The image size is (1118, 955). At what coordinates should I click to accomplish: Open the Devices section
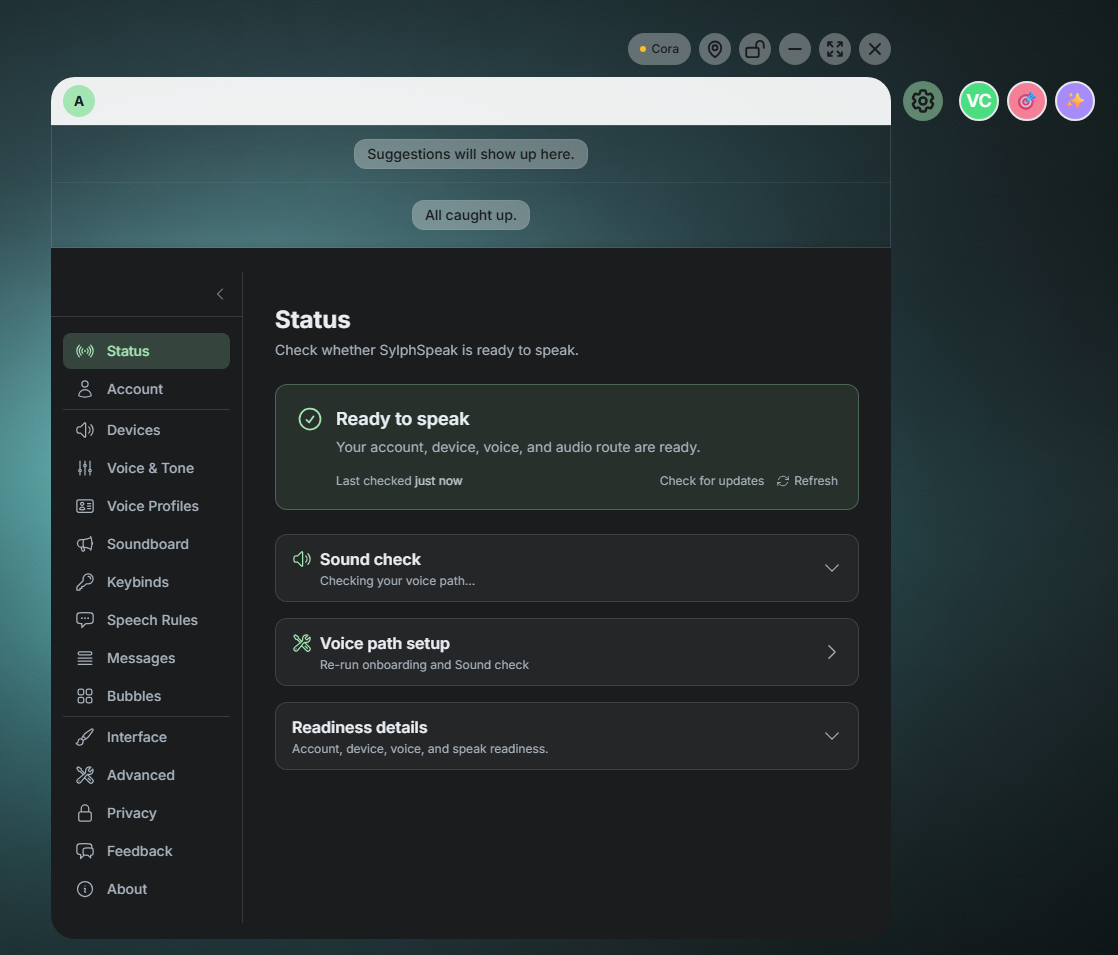pos(146,430)
